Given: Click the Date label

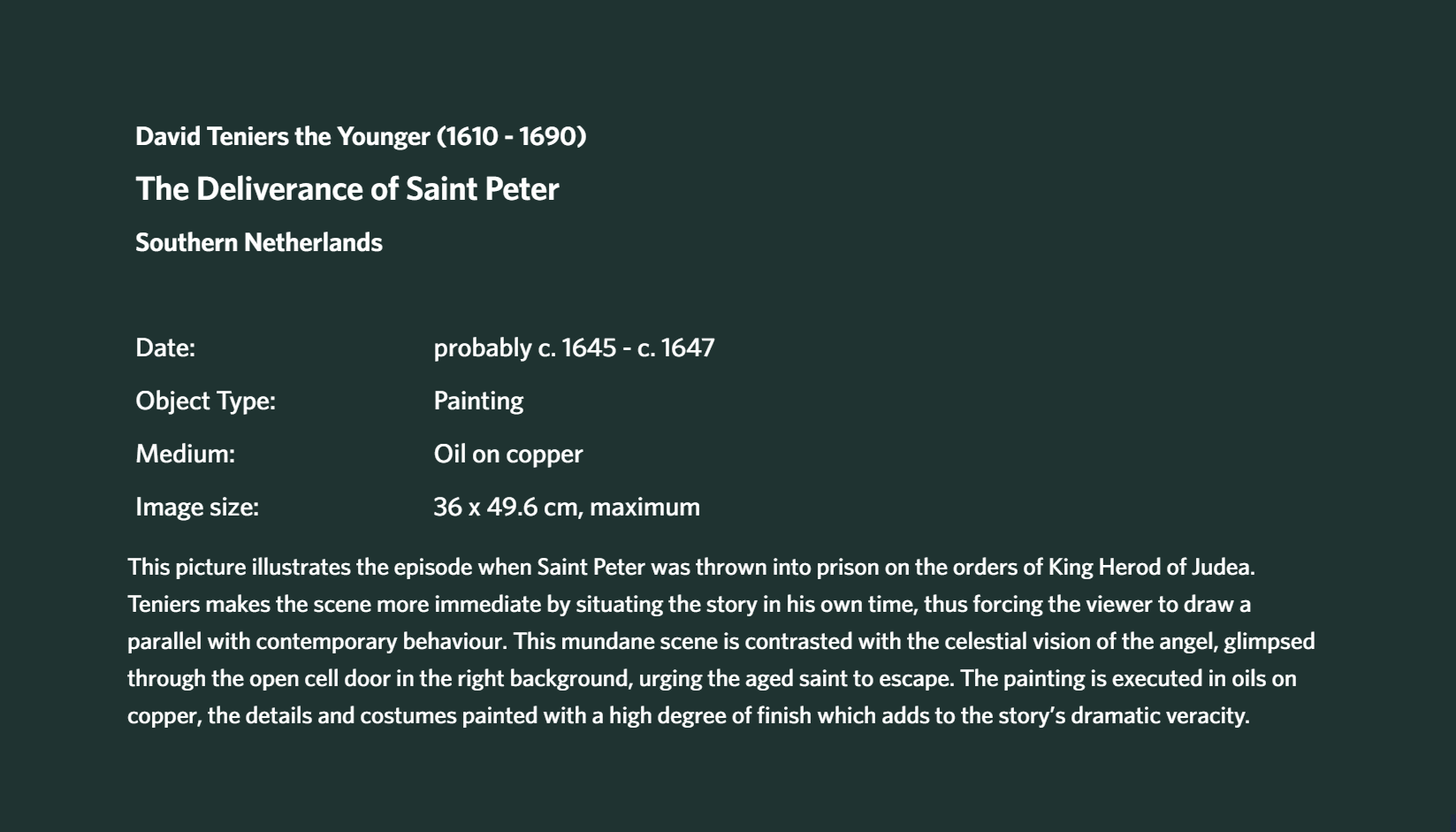Looking at the screenshot, I should tap(165, 347).
